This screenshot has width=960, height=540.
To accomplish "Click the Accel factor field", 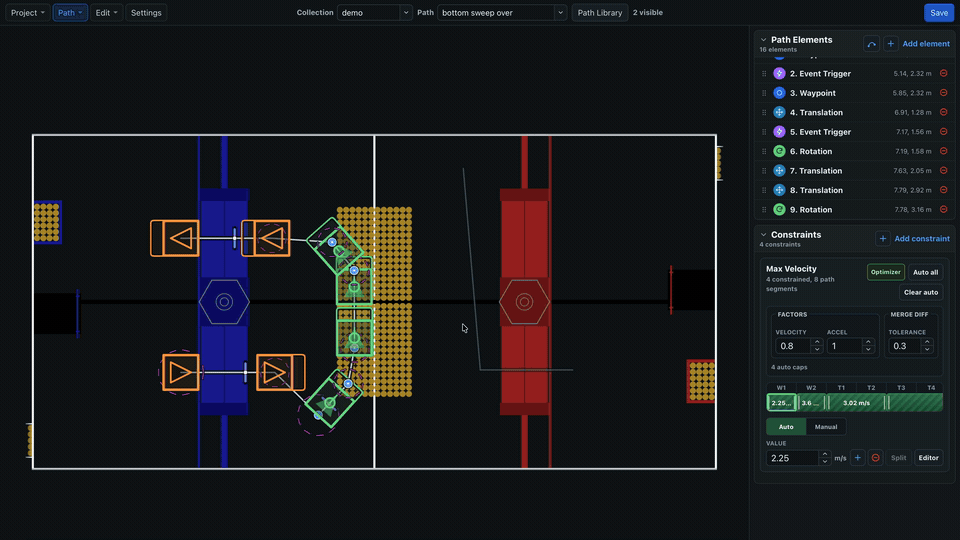I will point(844,346).
